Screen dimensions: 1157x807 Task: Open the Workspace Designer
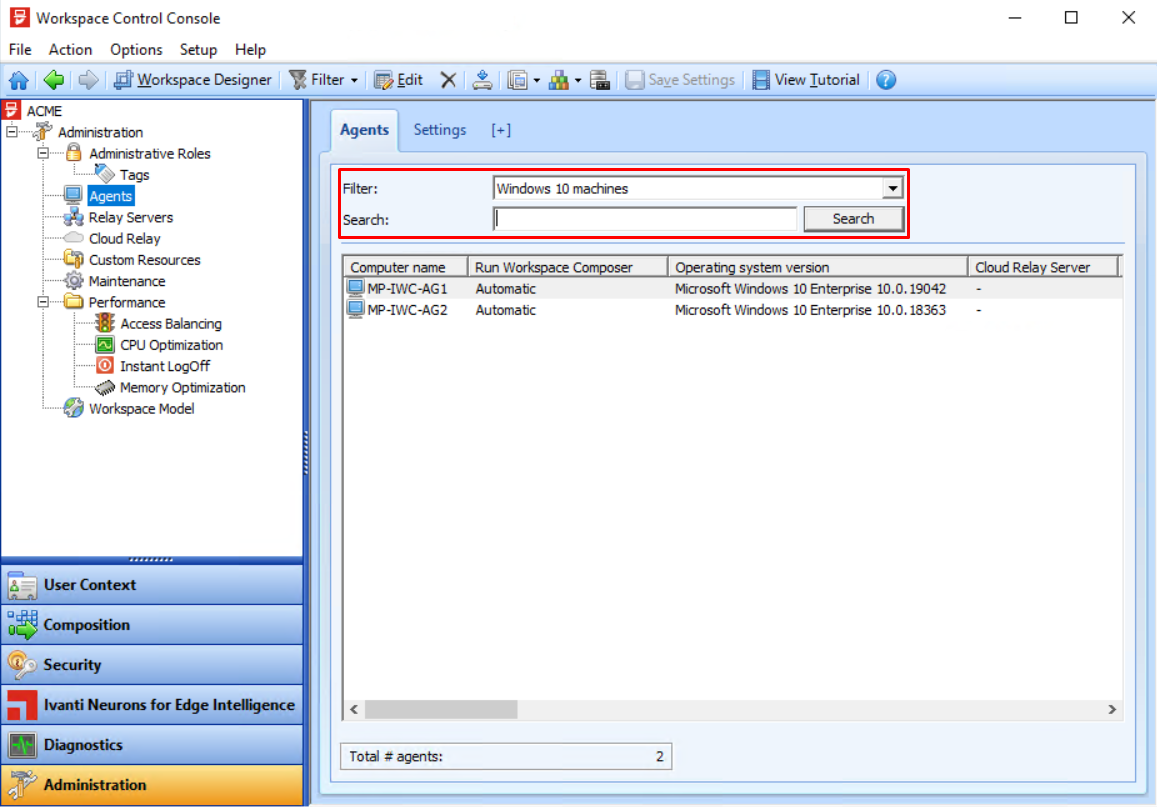[x=193, y=79]
